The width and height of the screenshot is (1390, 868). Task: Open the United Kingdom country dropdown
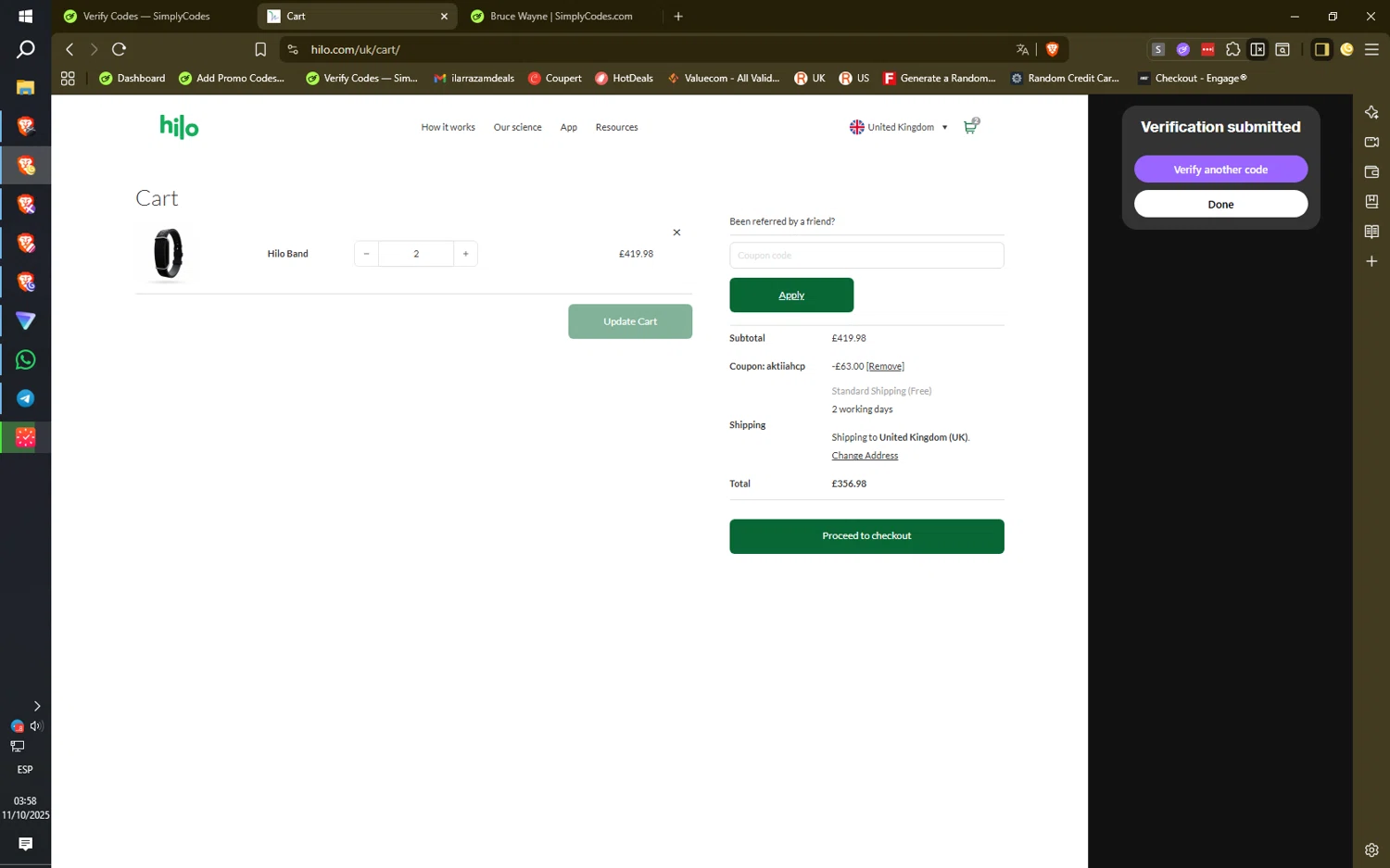(899, 127)
